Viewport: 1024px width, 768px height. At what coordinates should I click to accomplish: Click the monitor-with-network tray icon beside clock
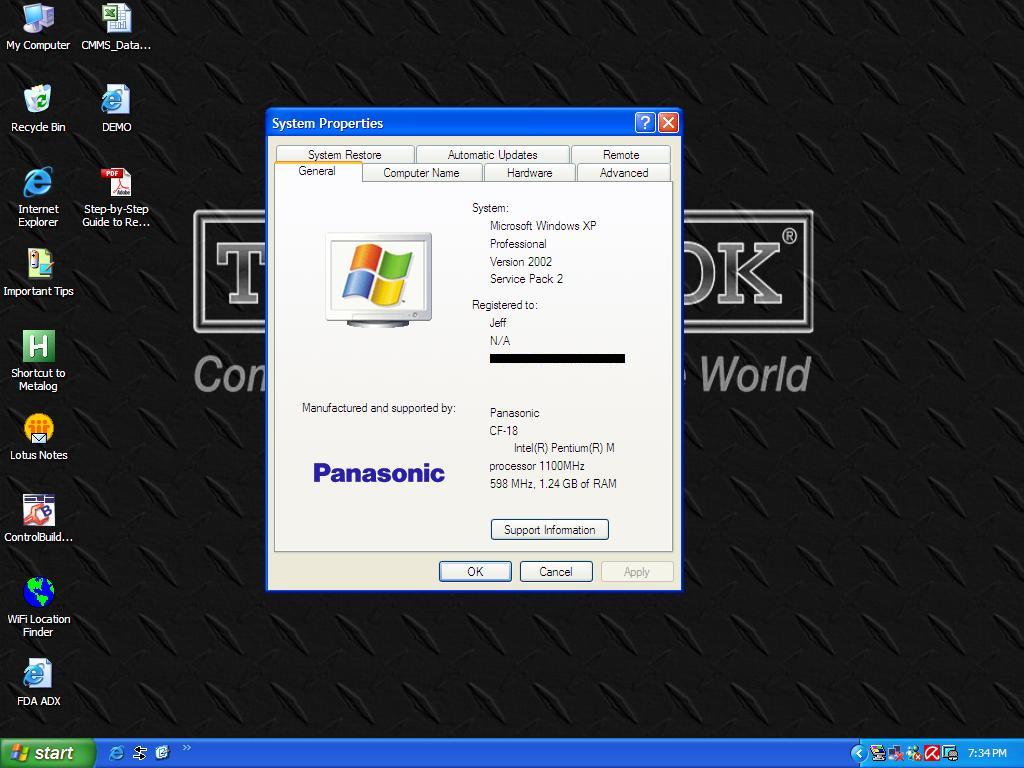[x=949, y=754]
